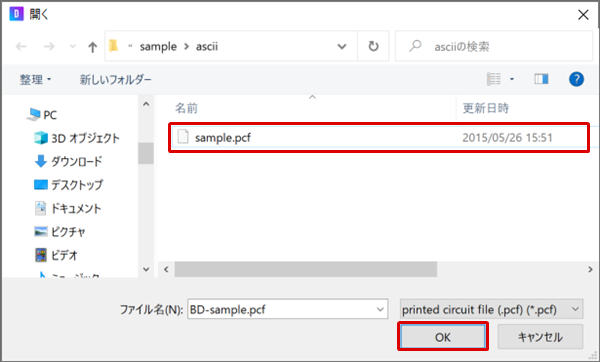Viewport: 600px width, 362px height.
Task: Click the search magnifier icon
Action: (x=415, y=46)
